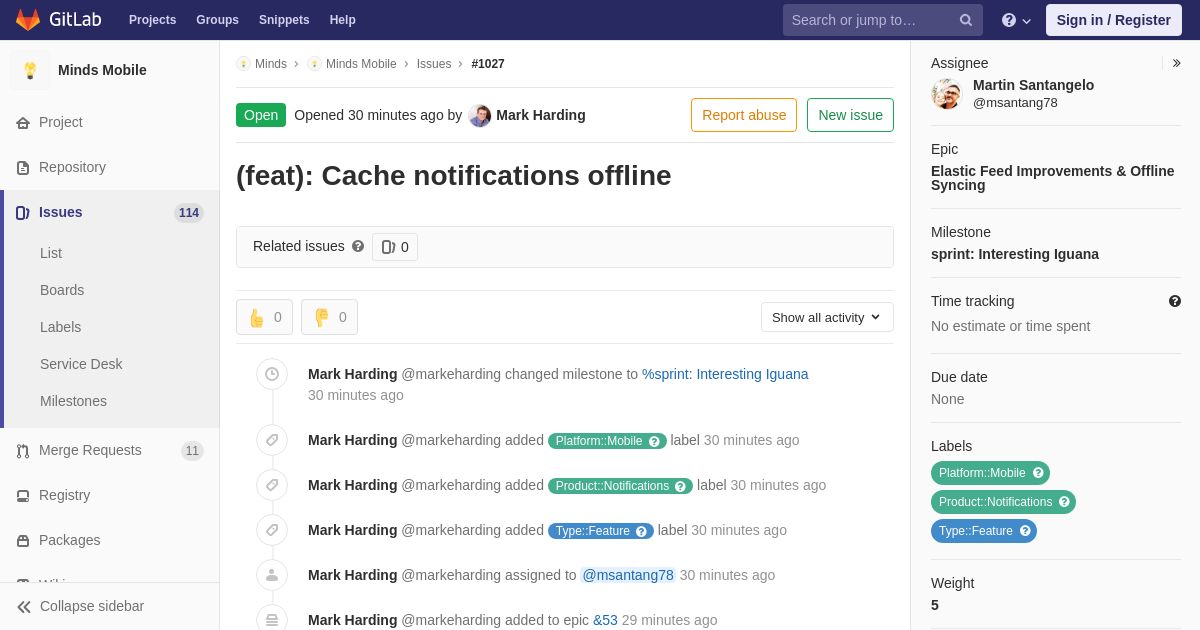Open the Show all activity dropdown

827,317
